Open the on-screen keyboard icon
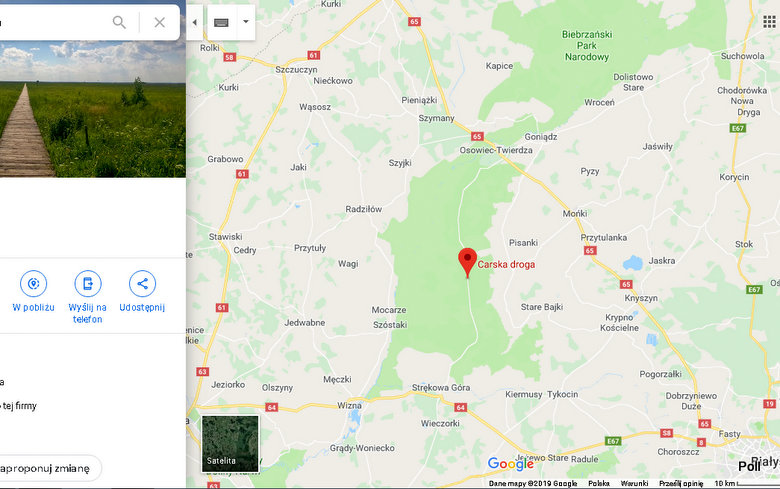This screenshot has width=780, height=489. [x=221, y=22]
